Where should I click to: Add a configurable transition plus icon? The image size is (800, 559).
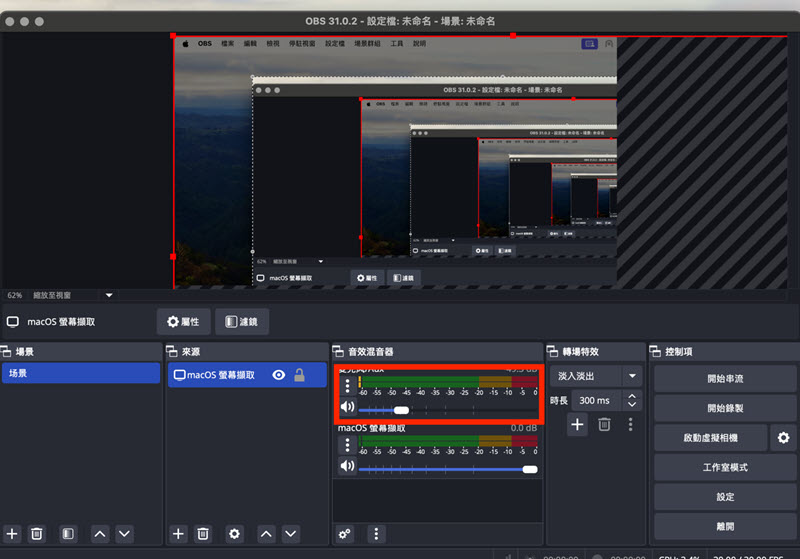coord(577,424)
